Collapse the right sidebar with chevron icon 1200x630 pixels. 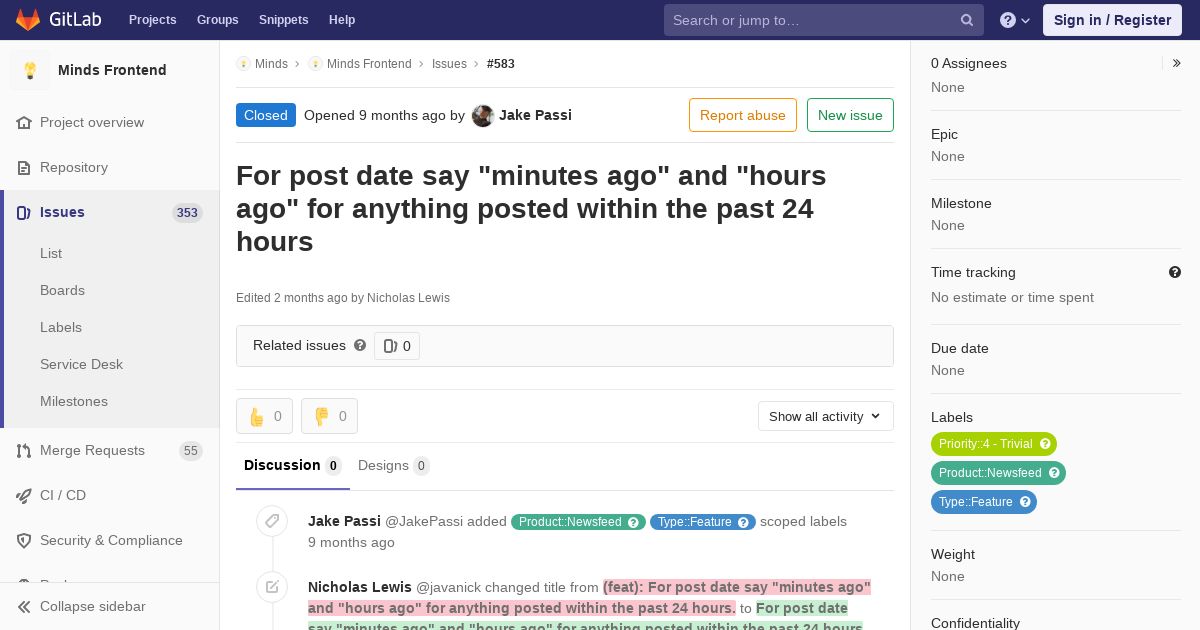1177,63
